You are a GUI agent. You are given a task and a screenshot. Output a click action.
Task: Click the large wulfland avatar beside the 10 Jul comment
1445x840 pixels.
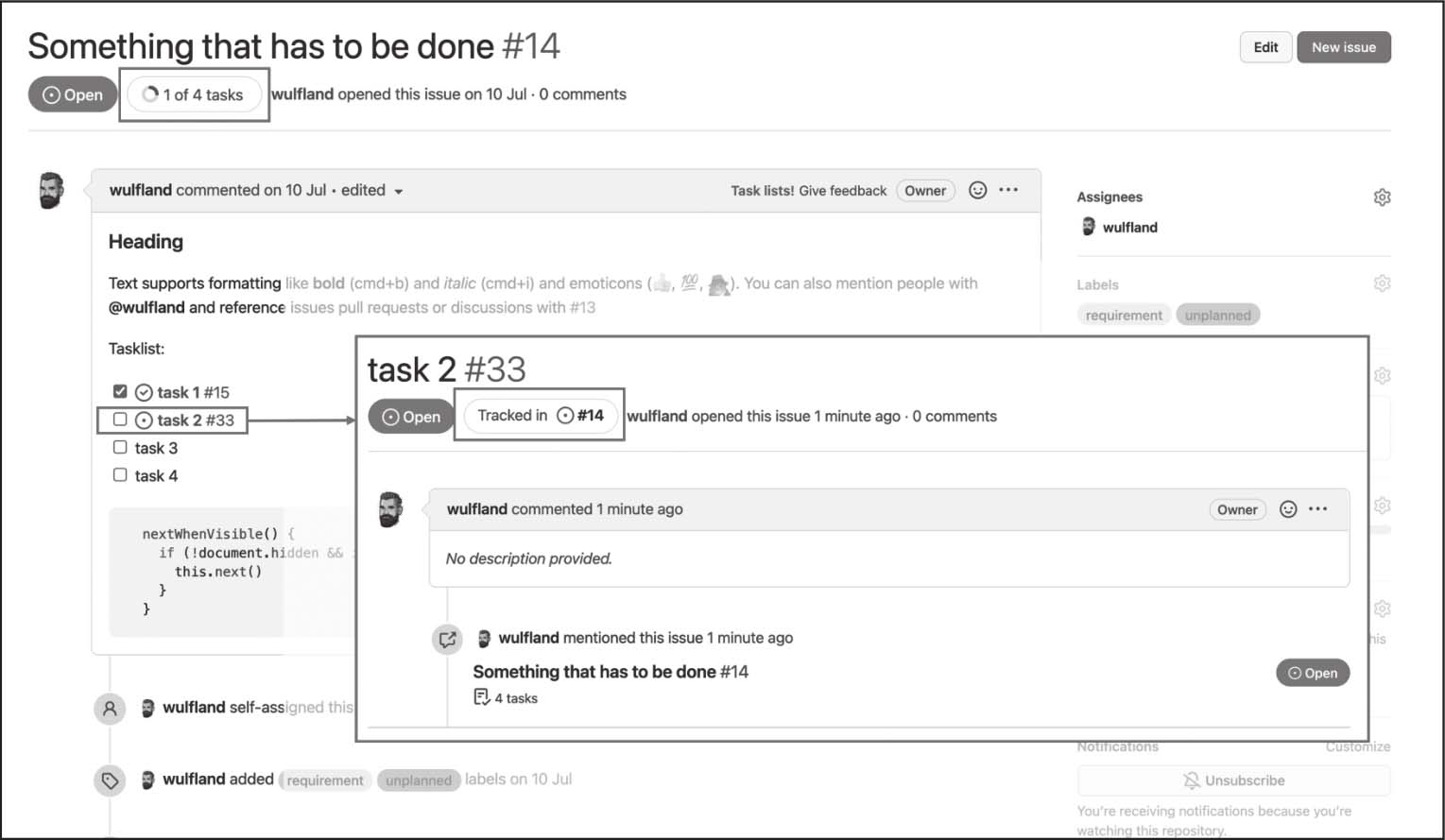[x=51, y=191]
